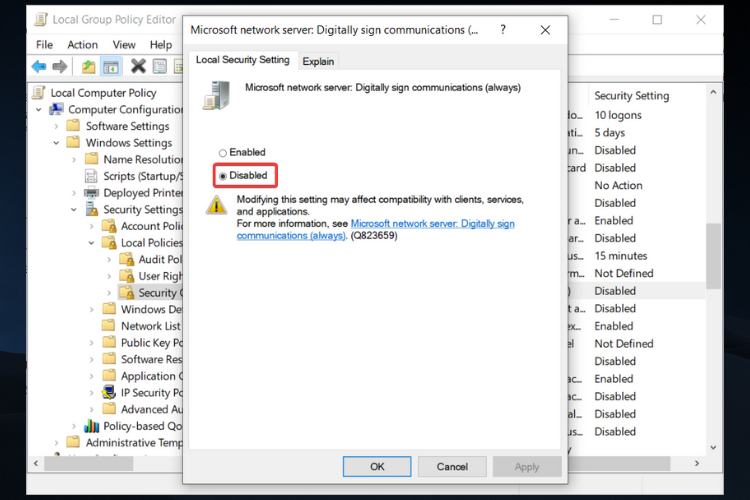Expand the Software Settings node
The height and width of the screenshot is (500, 750).
pyautogui.click(x=56, y=126)
